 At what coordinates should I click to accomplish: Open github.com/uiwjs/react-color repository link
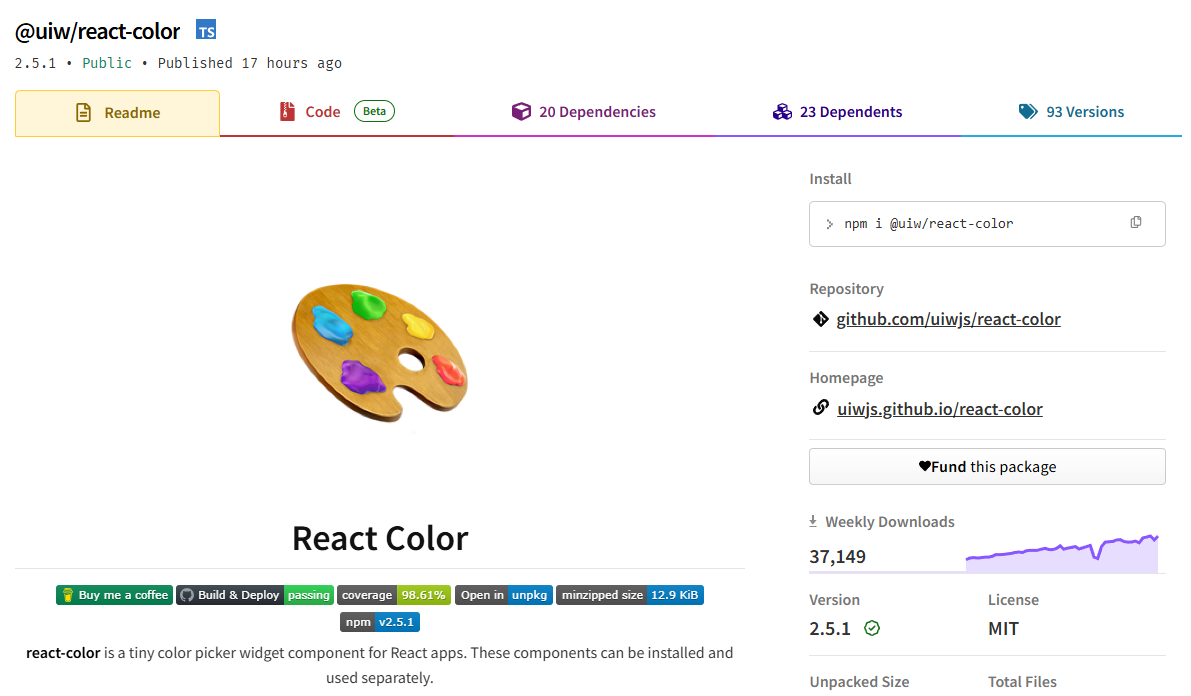coord(948,318)
